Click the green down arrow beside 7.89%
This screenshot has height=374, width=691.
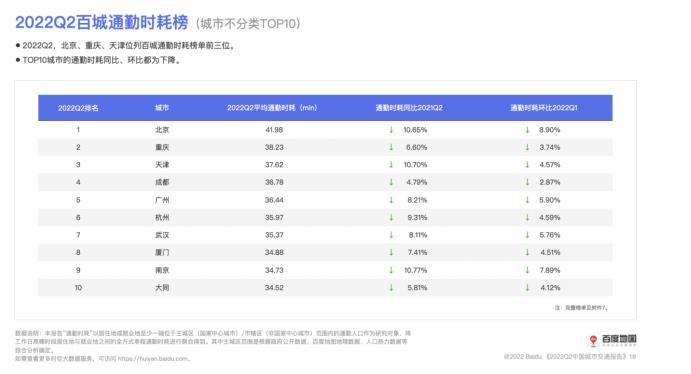[x=527, y=270]
